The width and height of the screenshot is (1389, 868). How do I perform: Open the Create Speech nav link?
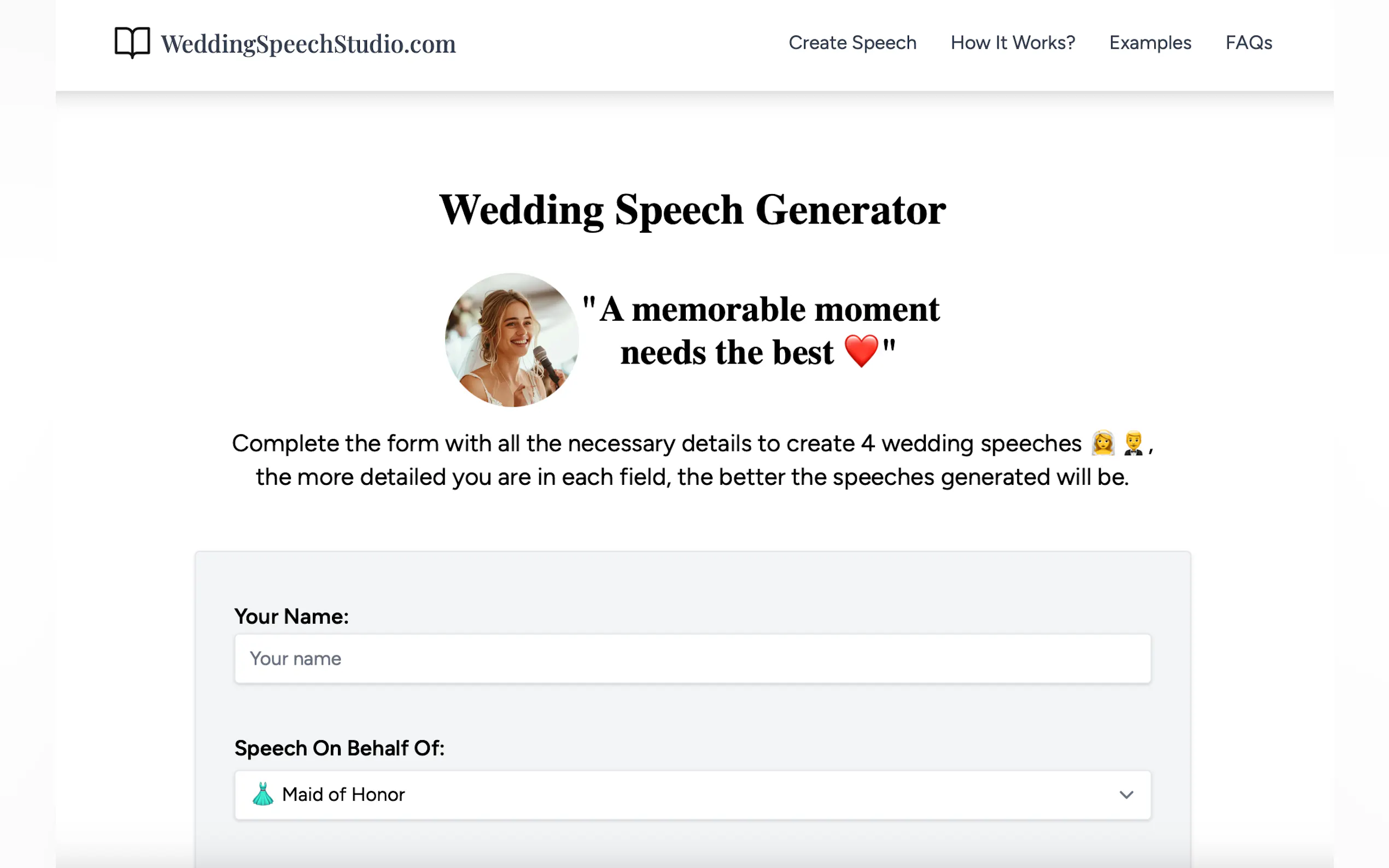point(851,43)
